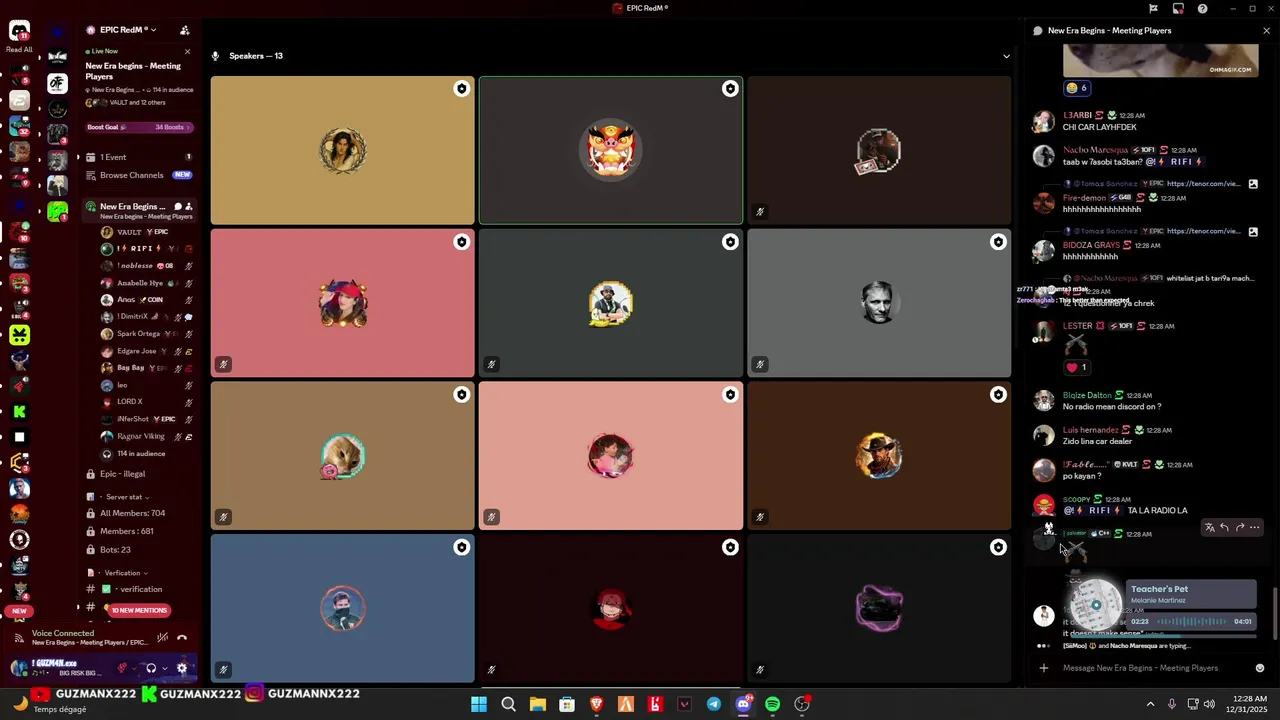Add the 6 laughing emoji reaction
This screenshot has width=1280, height=720.
pos(1077,88)
